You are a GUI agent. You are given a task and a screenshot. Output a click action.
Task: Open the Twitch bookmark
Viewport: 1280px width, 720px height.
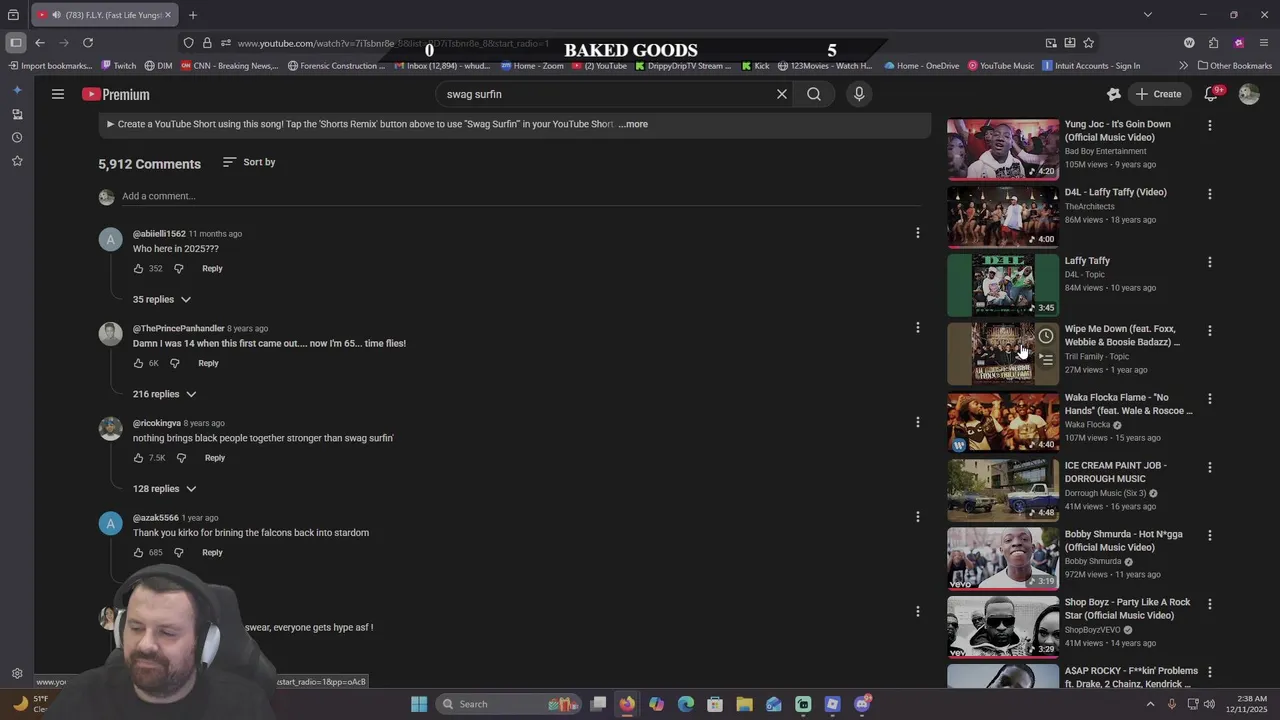pyautogui.click(x=119, y=66)
